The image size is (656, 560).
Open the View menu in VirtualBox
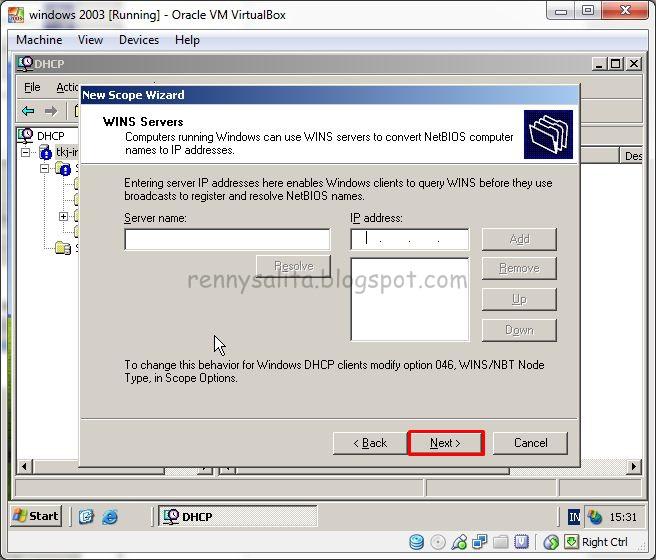pos(90,40)
